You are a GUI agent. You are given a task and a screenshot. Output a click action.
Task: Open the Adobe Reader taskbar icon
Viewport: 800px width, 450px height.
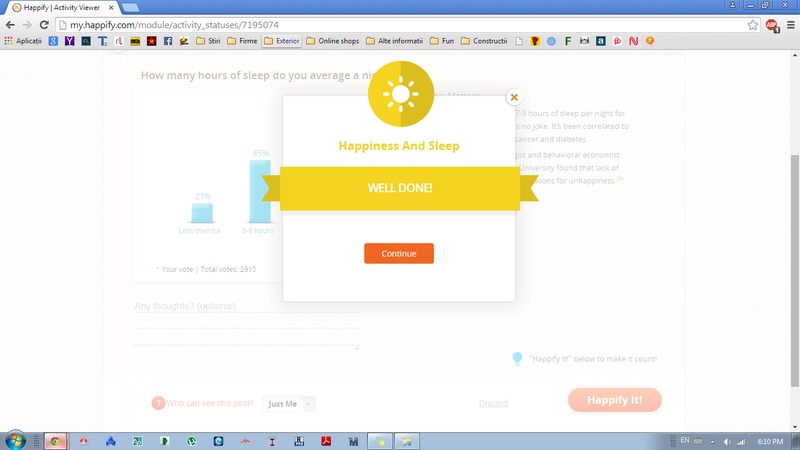326,441
